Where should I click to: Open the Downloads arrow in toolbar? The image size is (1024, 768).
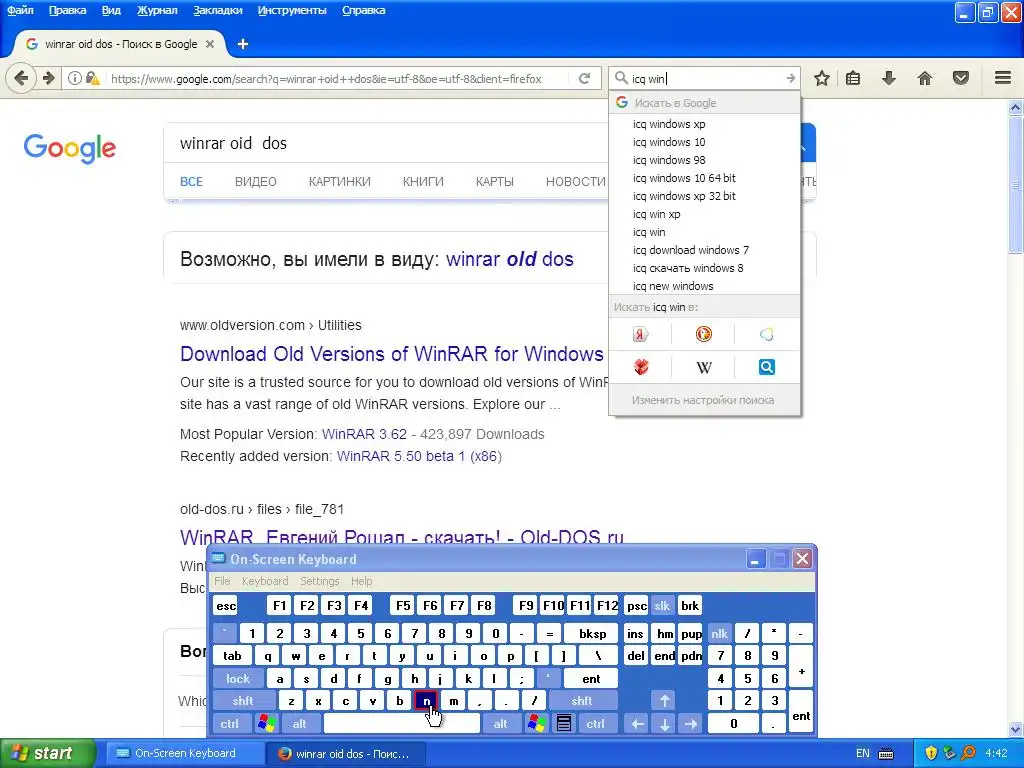tap(889, 78)
